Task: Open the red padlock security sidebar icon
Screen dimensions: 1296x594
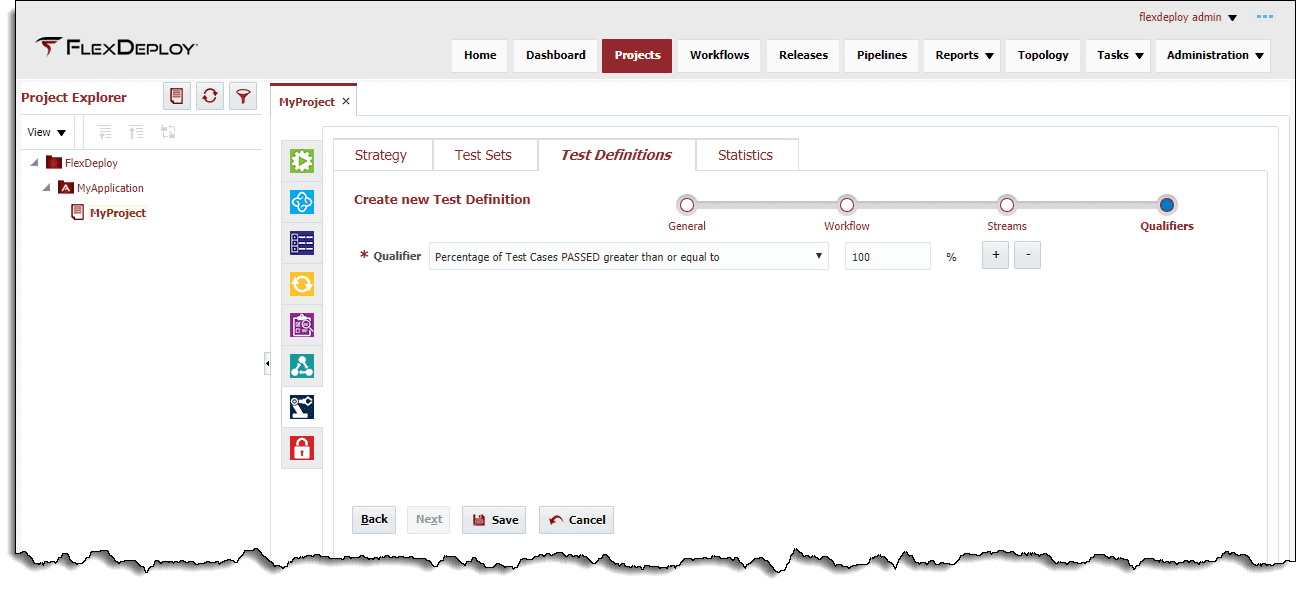Action: pyautogui.click(x=302, y=448)
